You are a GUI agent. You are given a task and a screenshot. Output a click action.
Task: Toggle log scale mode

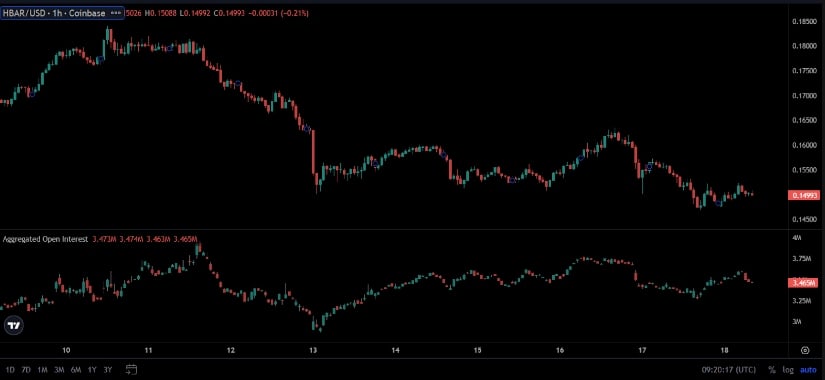[788, 369]
